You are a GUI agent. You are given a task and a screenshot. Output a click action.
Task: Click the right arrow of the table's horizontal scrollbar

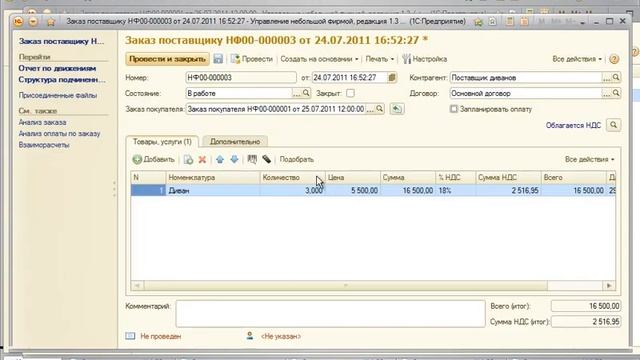[609, 285]
